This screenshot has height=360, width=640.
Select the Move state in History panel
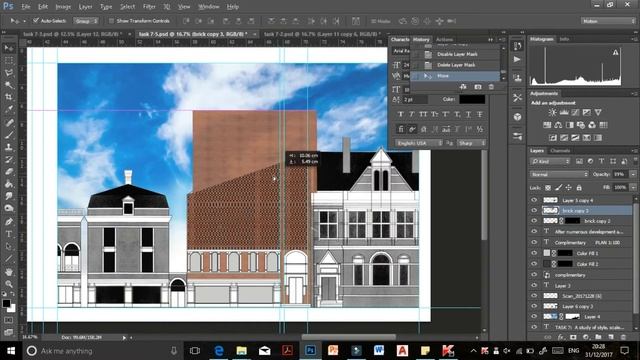pos(455,76)
